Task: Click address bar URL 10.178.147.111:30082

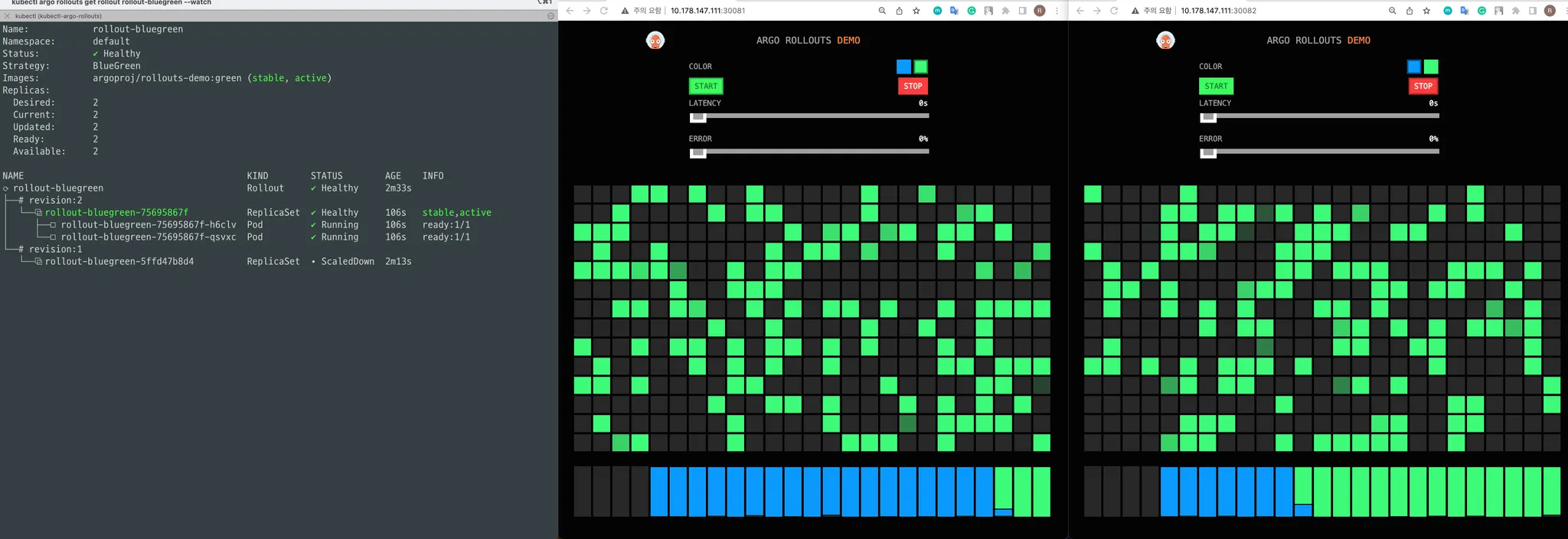Action: coord(1218,11)
